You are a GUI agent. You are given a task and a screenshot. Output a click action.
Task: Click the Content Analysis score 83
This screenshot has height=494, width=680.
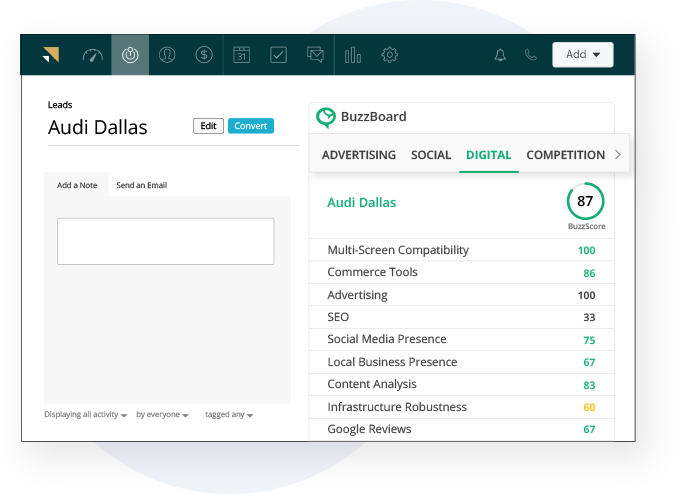pos(589,385)
